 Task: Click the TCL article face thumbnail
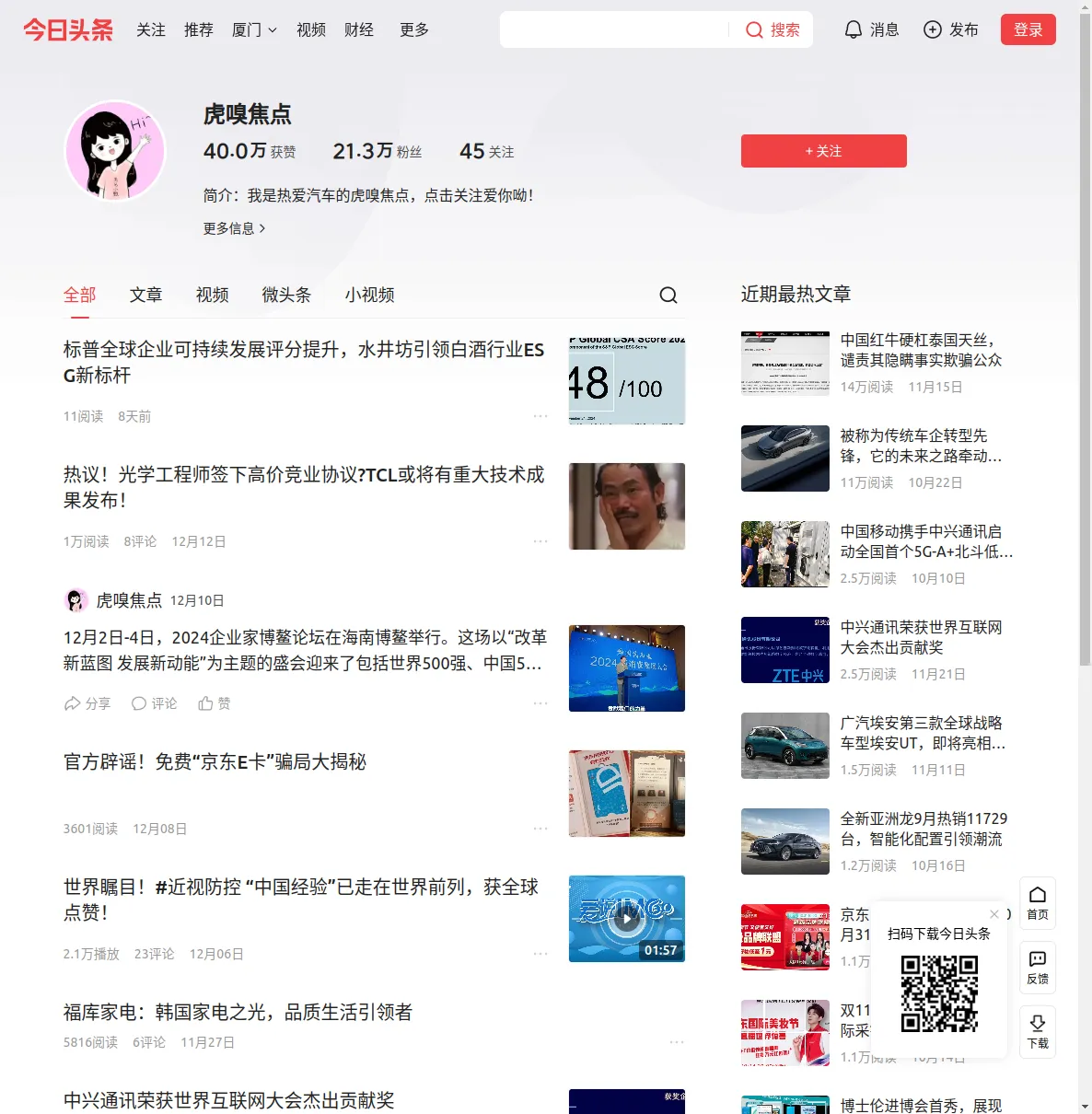[x=627, y=506]
